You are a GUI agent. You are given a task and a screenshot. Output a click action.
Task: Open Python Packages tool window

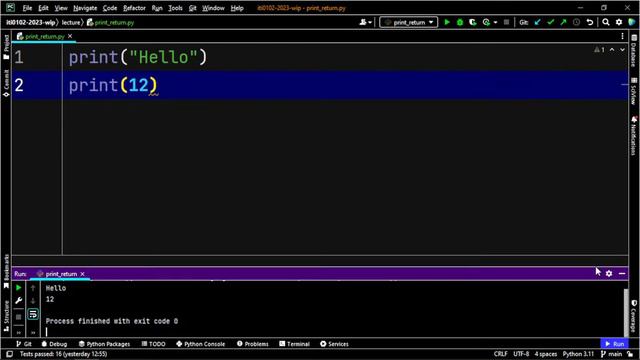[x=104, y=344]
